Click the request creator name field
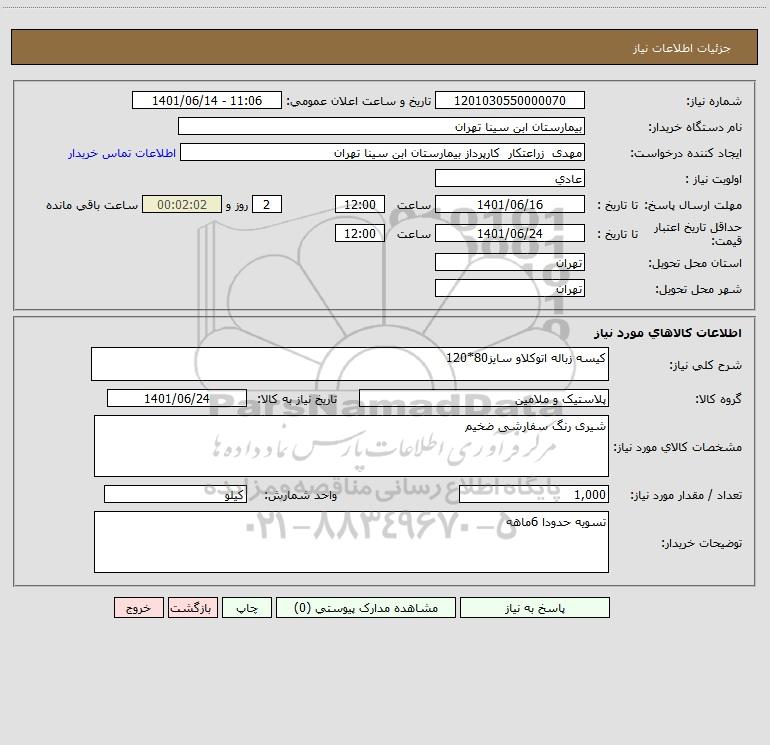The height and width of the screenshot is (745, 770). click(x=383, y=153)
